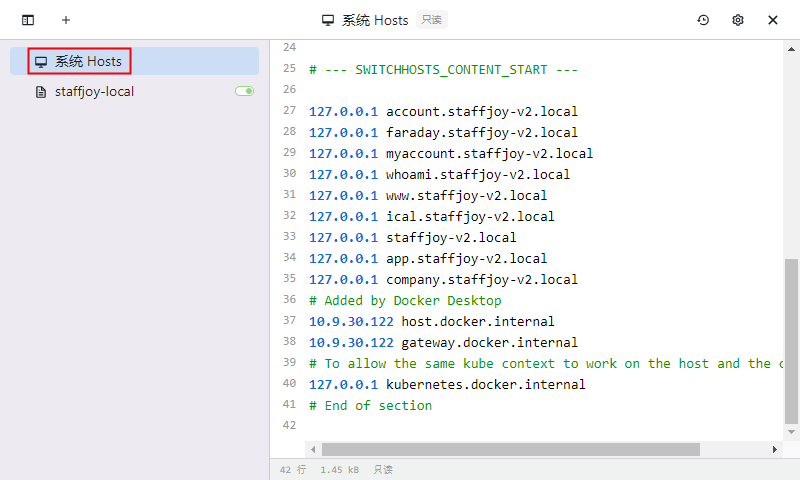The height and width of the screenshot is (480, 800).
Task: Click the vertical scrollbar down arrow
Action: pos(791,432)
